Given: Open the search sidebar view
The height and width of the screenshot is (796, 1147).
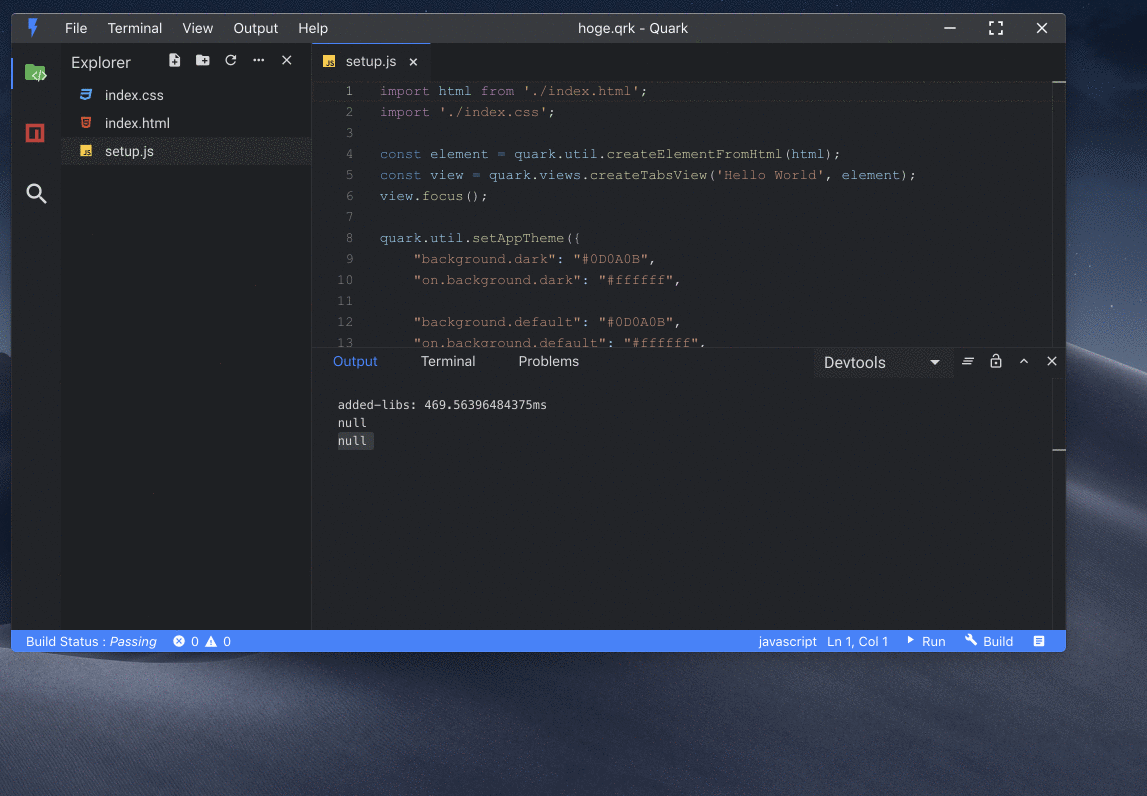Looking at the screenshot, I should (x=36, y=194).
